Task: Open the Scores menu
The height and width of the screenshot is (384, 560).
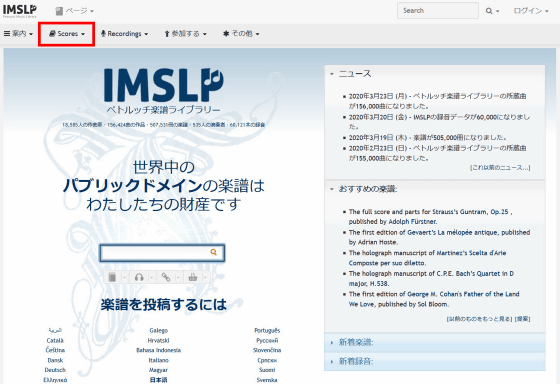Action: pos(67,34)
